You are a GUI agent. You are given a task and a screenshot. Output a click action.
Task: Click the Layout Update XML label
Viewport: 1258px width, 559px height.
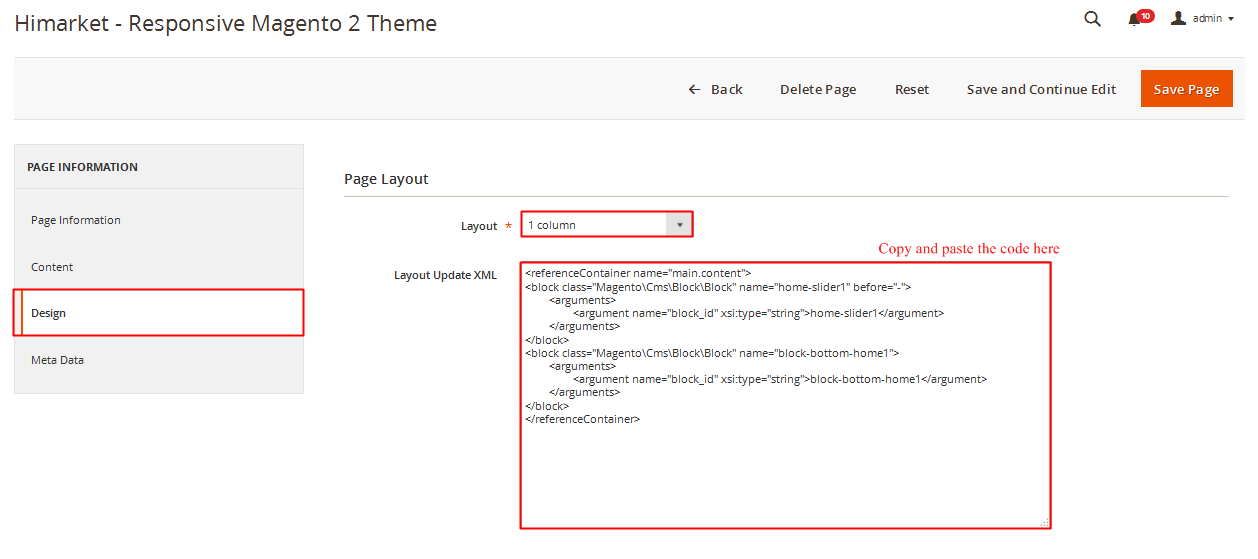click(445, 275)
